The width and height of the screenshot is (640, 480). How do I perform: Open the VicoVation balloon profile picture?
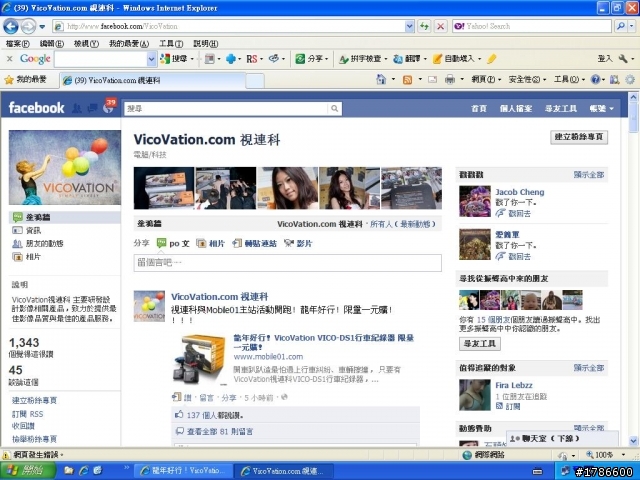click(x=65, y=167)
